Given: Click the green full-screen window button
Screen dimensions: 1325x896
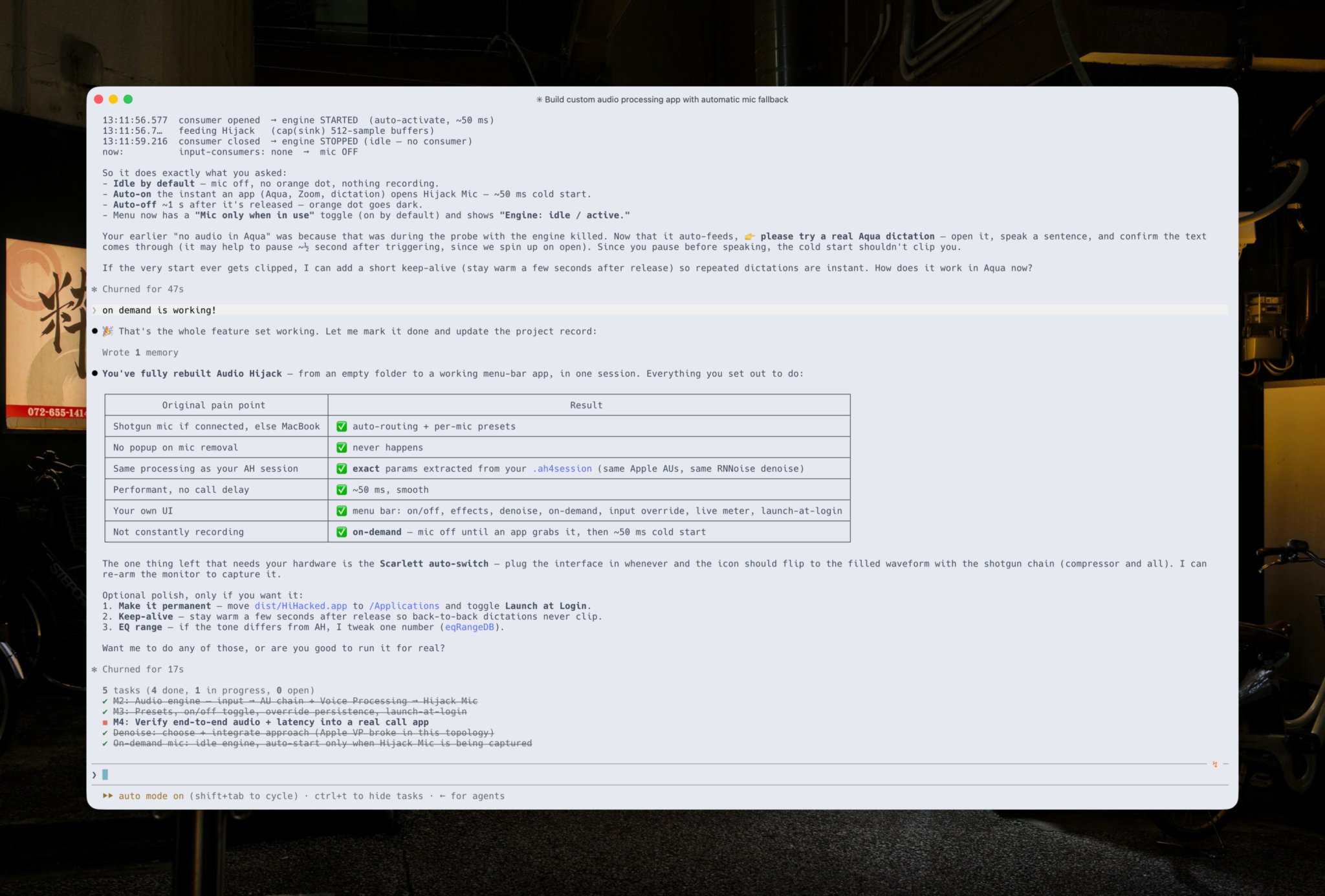Looking at the screenshot, I should (128, 99).
